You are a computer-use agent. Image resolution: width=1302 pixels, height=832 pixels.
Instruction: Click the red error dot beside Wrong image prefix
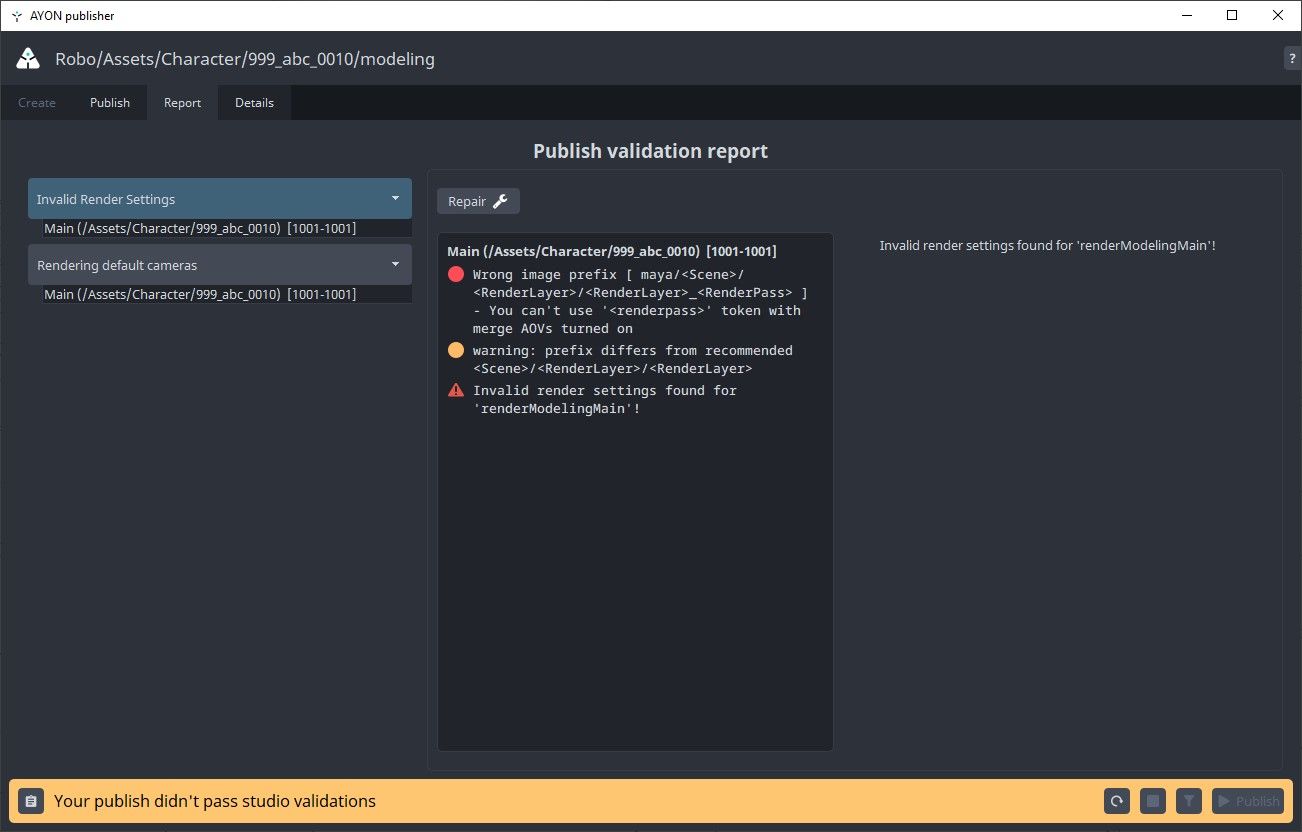point(456,274)
